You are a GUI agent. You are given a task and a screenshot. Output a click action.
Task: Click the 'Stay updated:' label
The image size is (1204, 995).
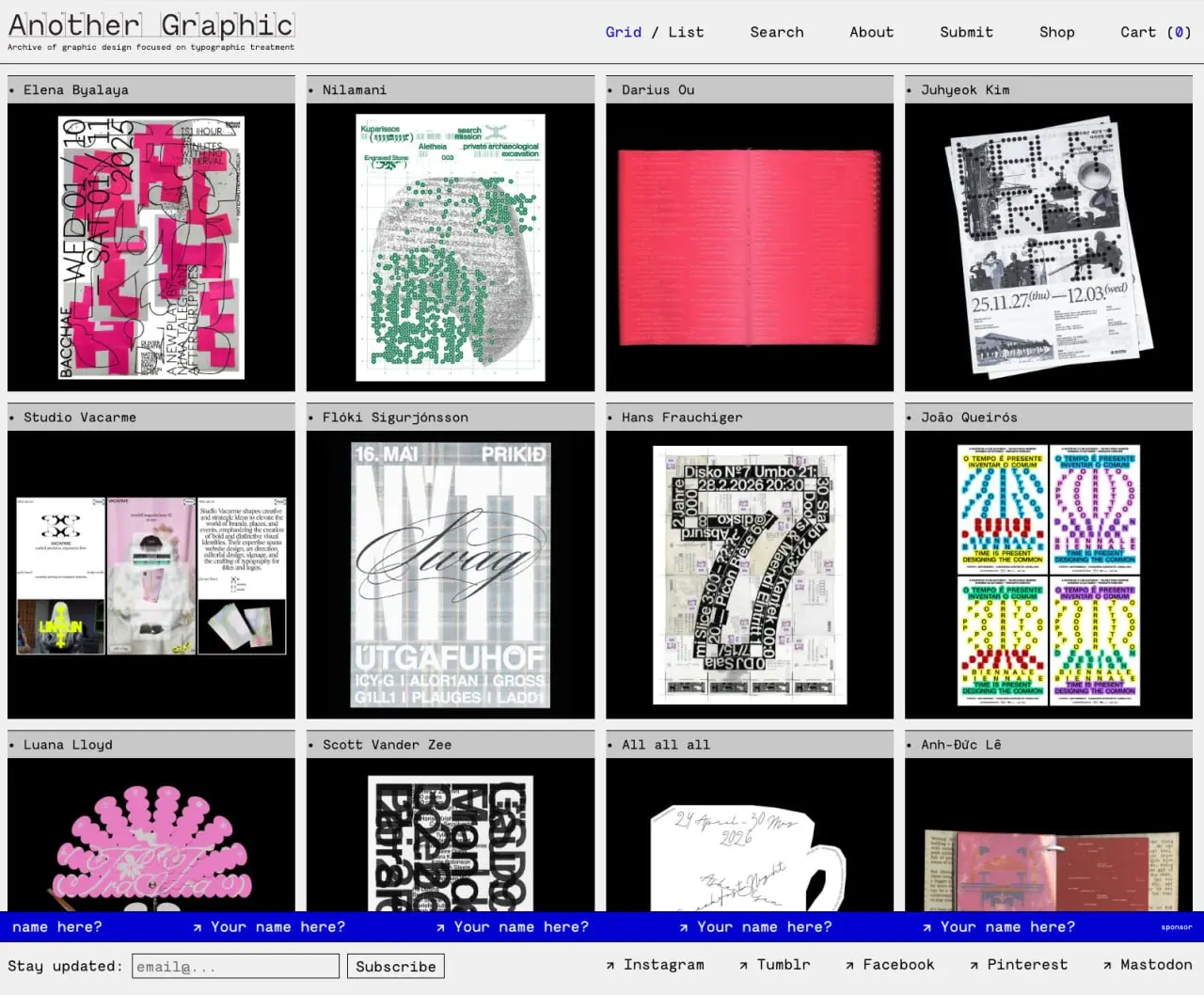65,966
